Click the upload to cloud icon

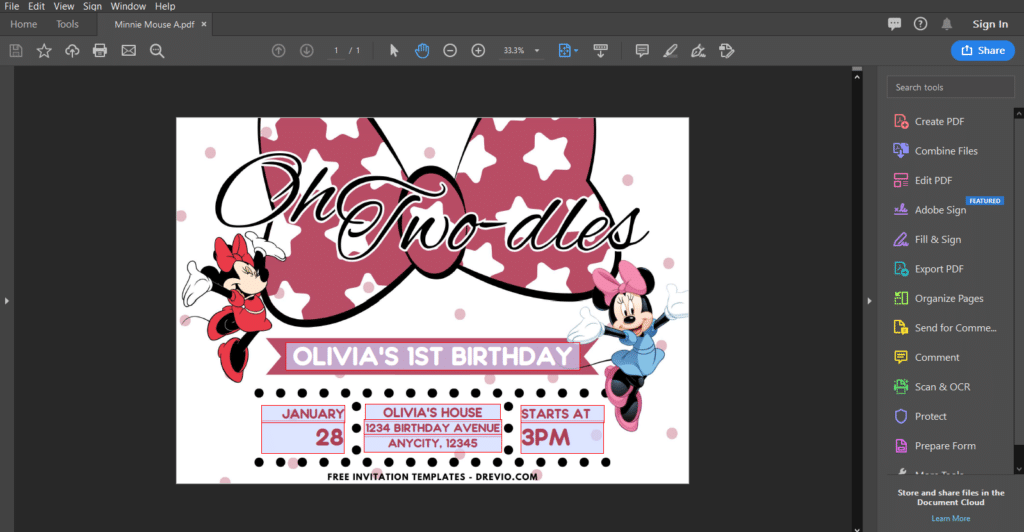pyautogui.click(x=72, y=50)
